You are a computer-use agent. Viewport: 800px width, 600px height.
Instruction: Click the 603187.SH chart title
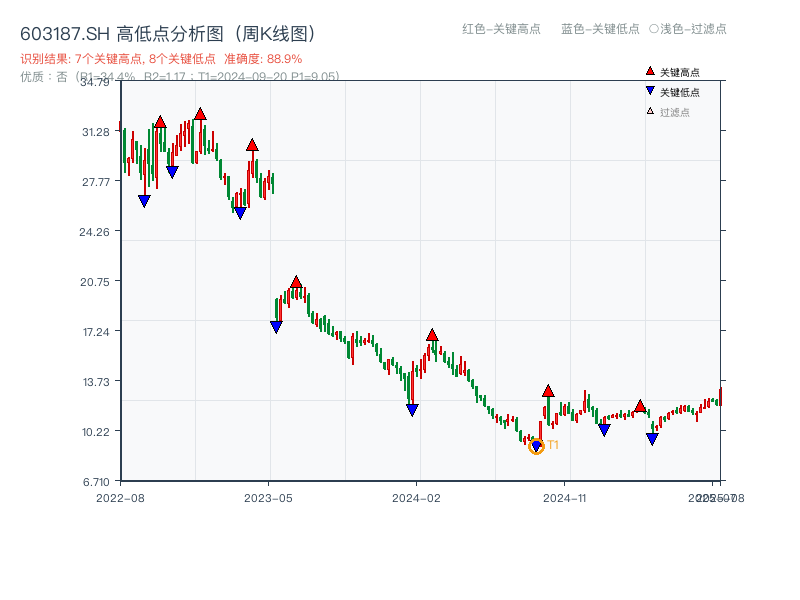[168, 33]
